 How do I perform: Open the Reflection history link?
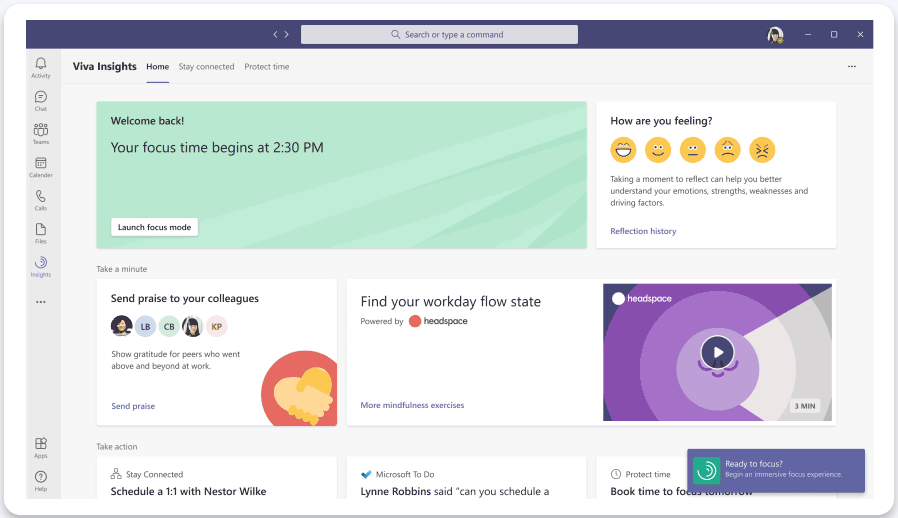click(643, 231)
